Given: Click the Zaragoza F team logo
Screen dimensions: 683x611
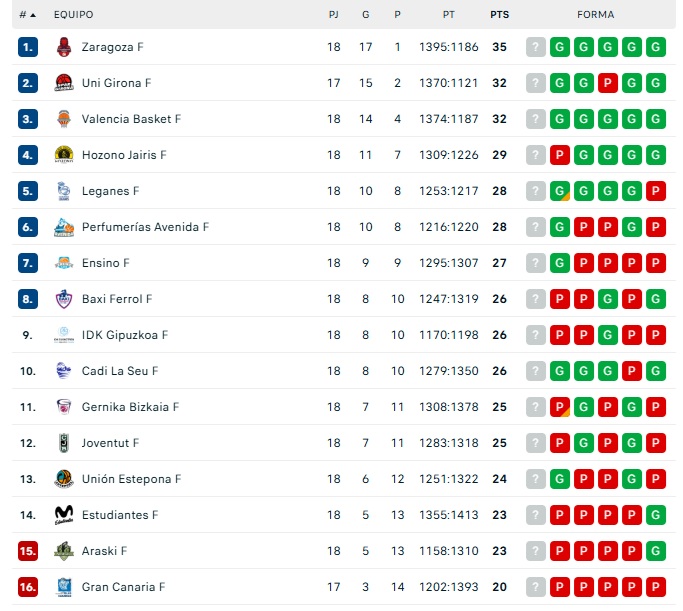Looking at the screenshot, I should (64, 47).
